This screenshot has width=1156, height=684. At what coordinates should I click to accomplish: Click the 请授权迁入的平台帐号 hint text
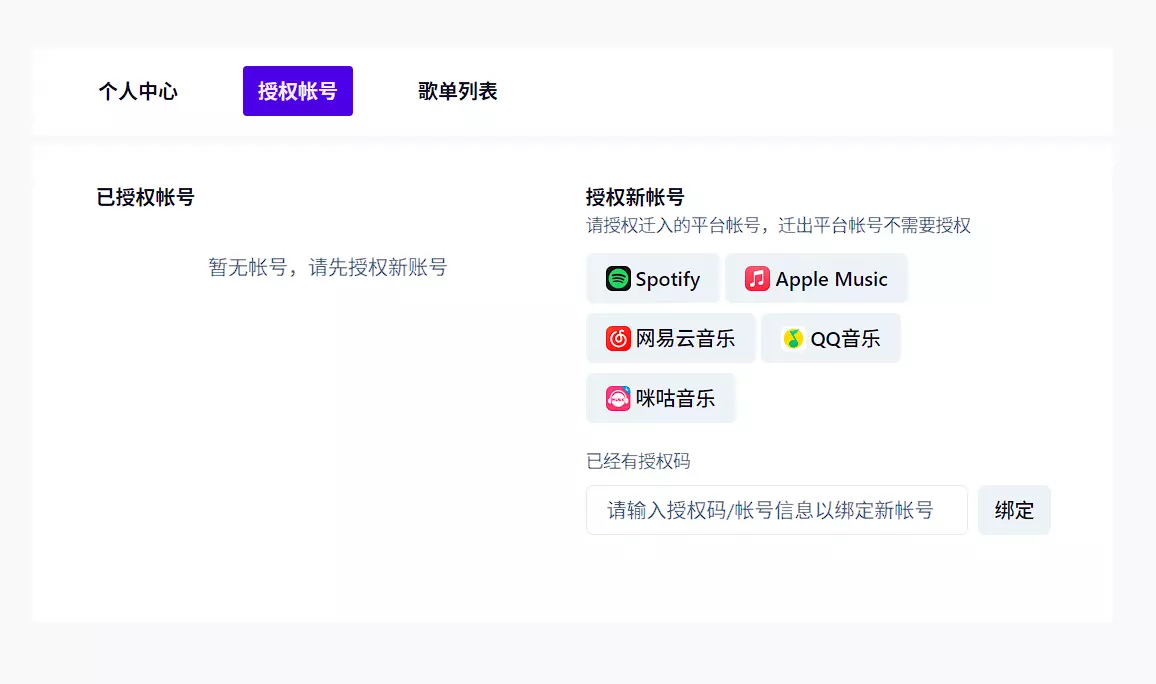[778, 226]
